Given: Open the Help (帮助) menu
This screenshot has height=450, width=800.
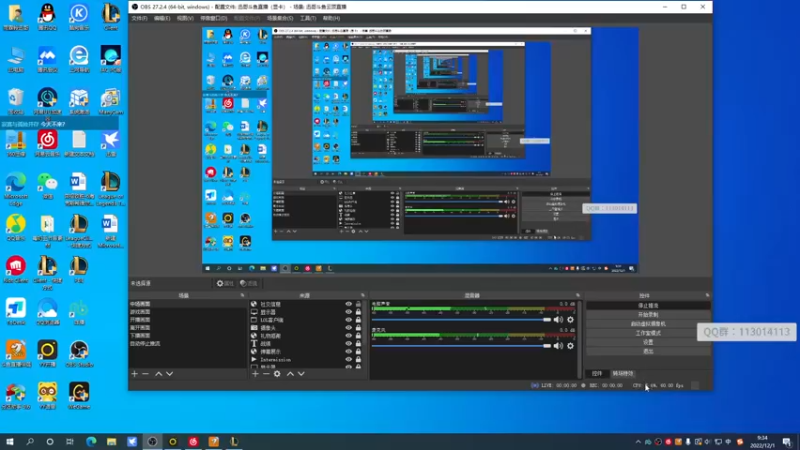Looking at the screenshot, I should [331, 18].
